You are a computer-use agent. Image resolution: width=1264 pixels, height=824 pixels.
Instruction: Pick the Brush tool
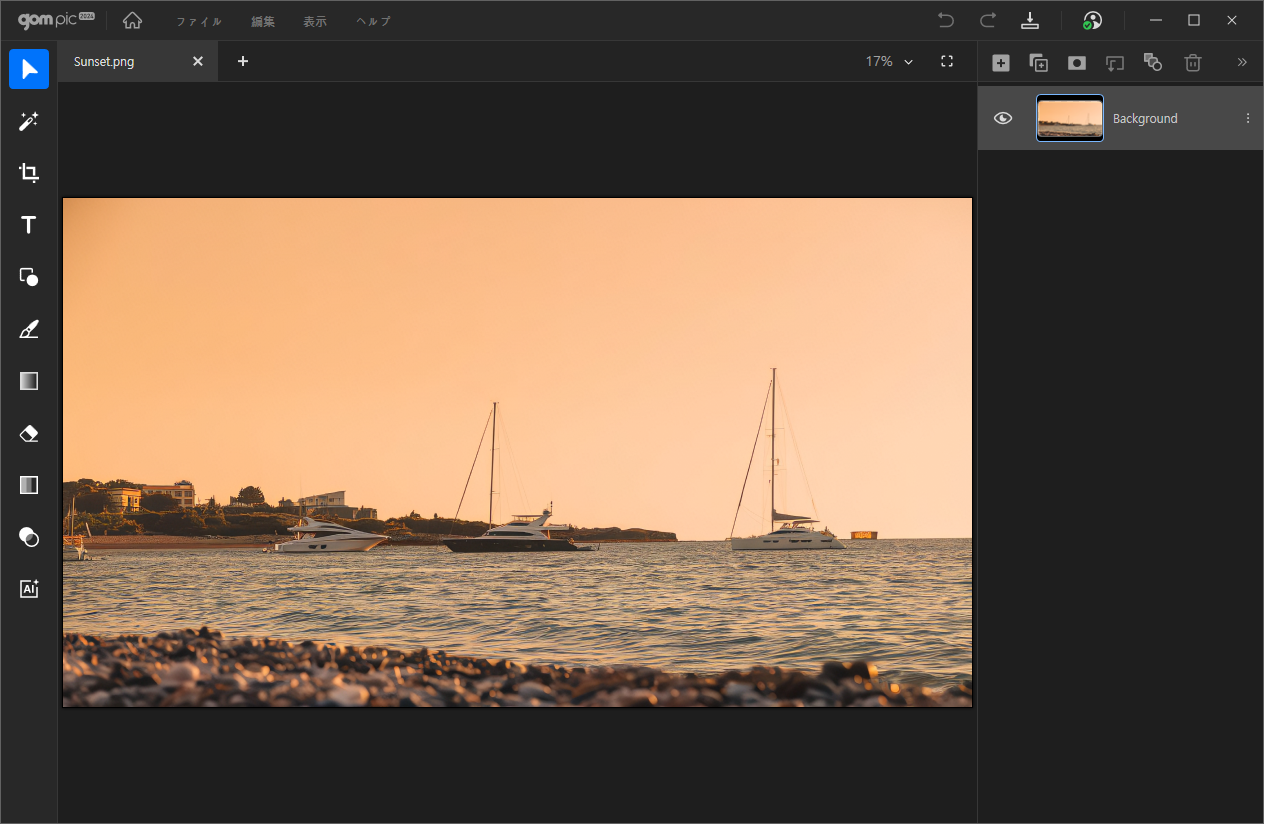click(x=29, y=329)
